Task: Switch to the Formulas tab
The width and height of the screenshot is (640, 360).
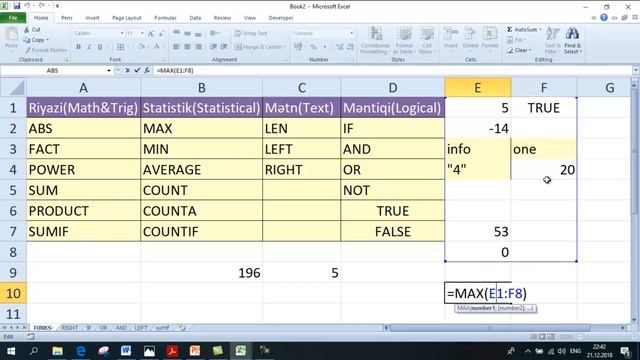Action: pyautogui.click(x=165, y=18)
